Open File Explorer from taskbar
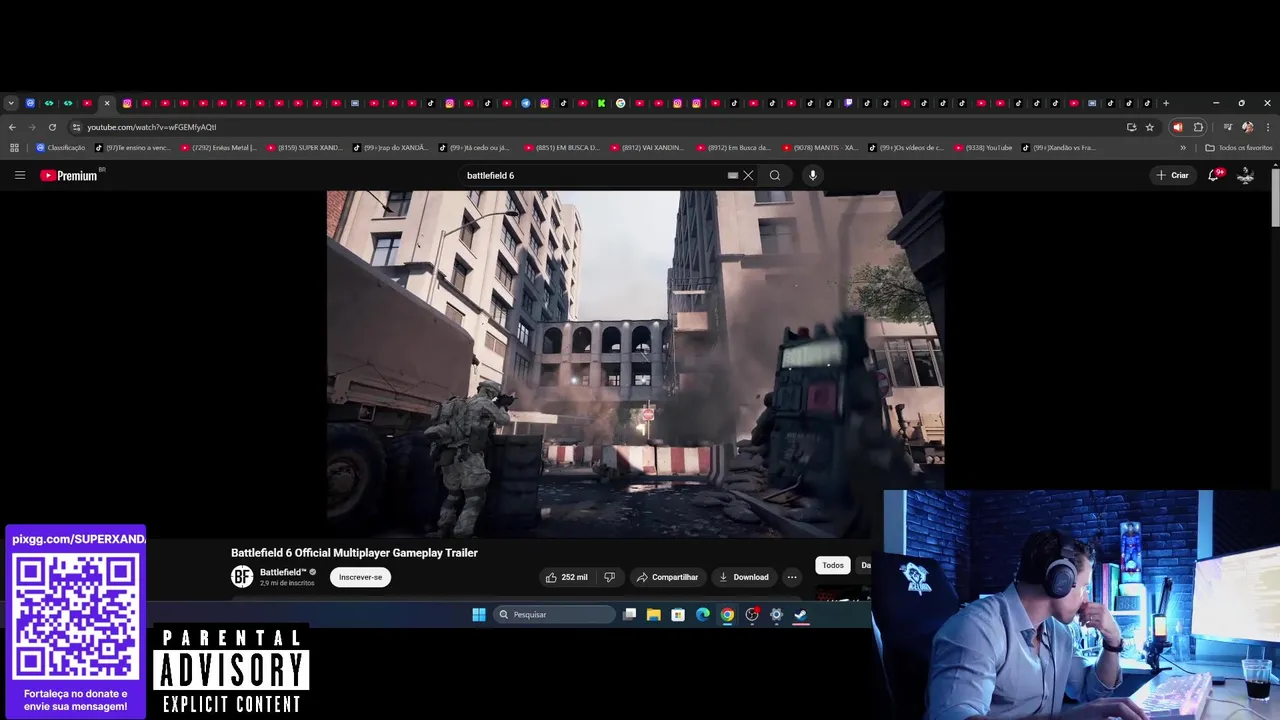 (x=653, y=614)
